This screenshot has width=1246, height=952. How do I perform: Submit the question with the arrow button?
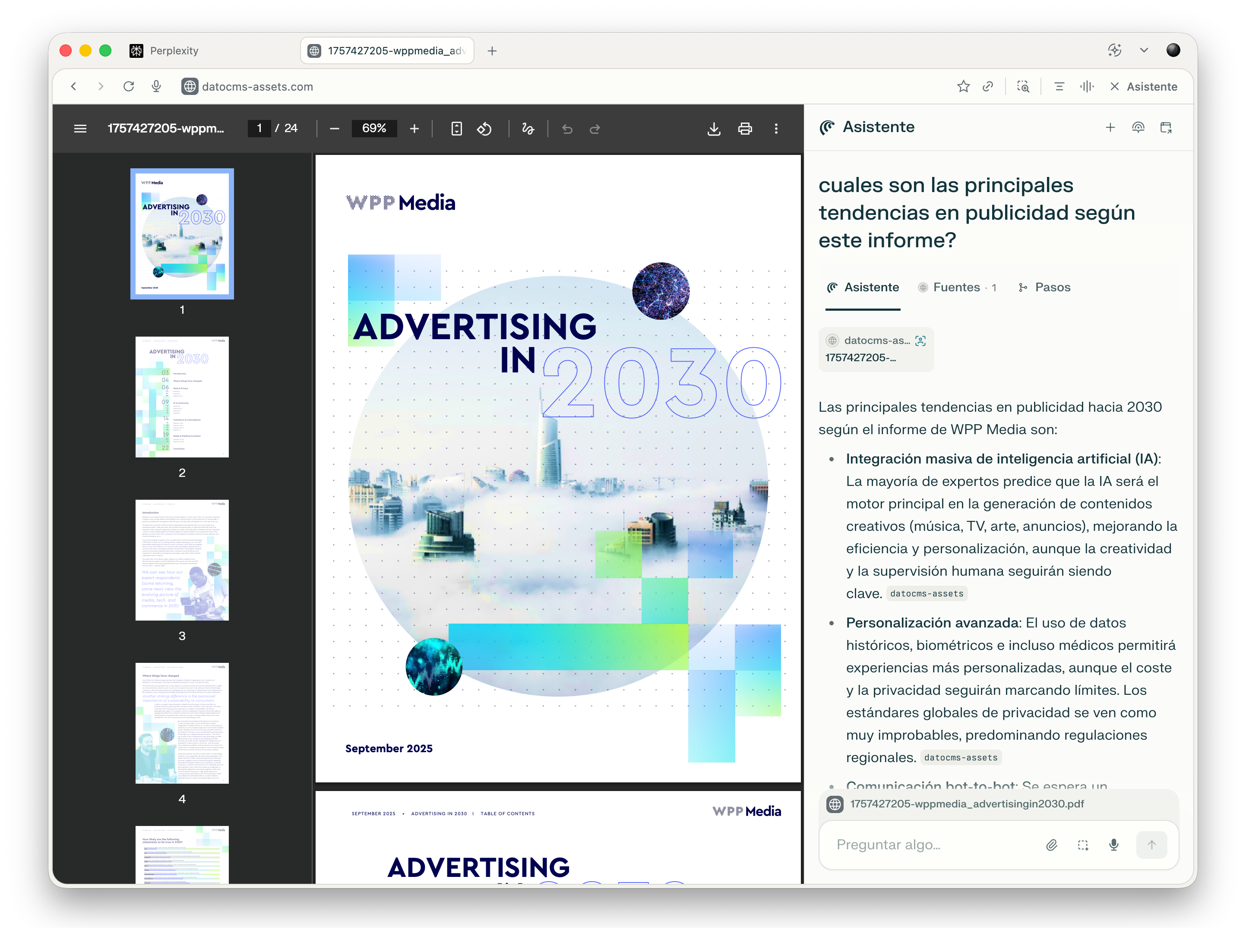pos(1151,845)
